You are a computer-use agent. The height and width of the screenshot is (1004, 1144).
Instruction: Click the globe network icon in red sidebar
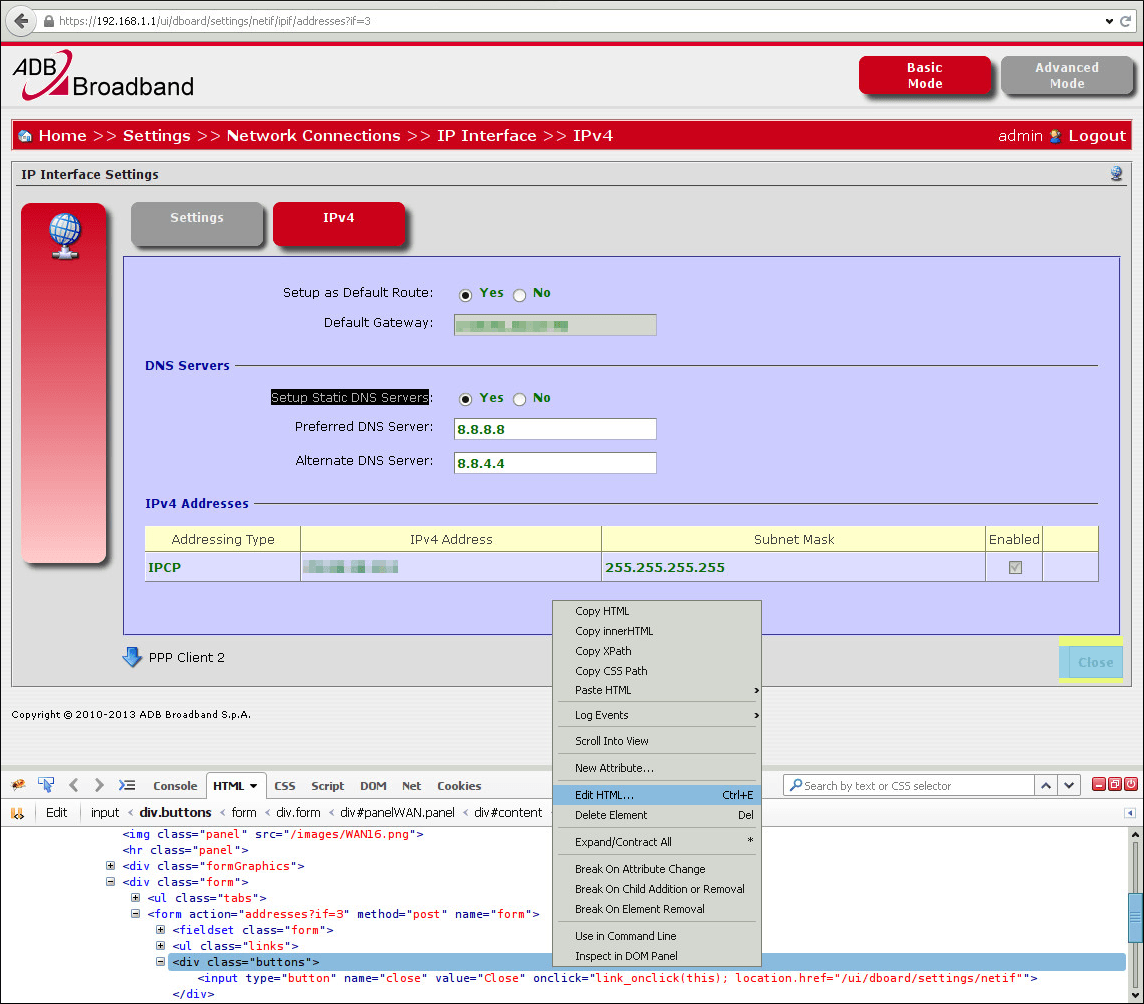point(64,236)
